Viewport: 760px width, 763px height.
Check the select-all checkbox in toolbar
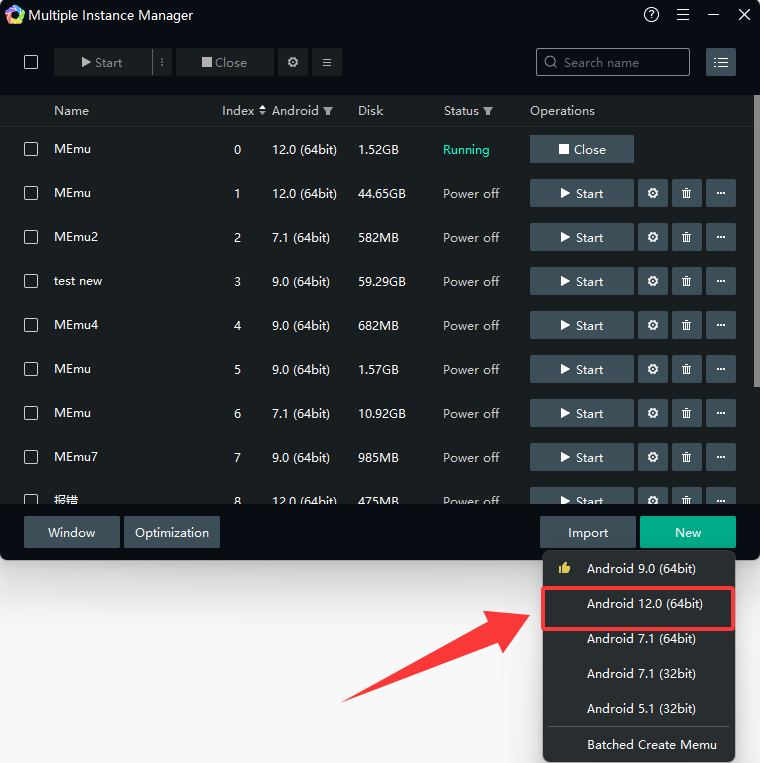(x=31, y=62)
